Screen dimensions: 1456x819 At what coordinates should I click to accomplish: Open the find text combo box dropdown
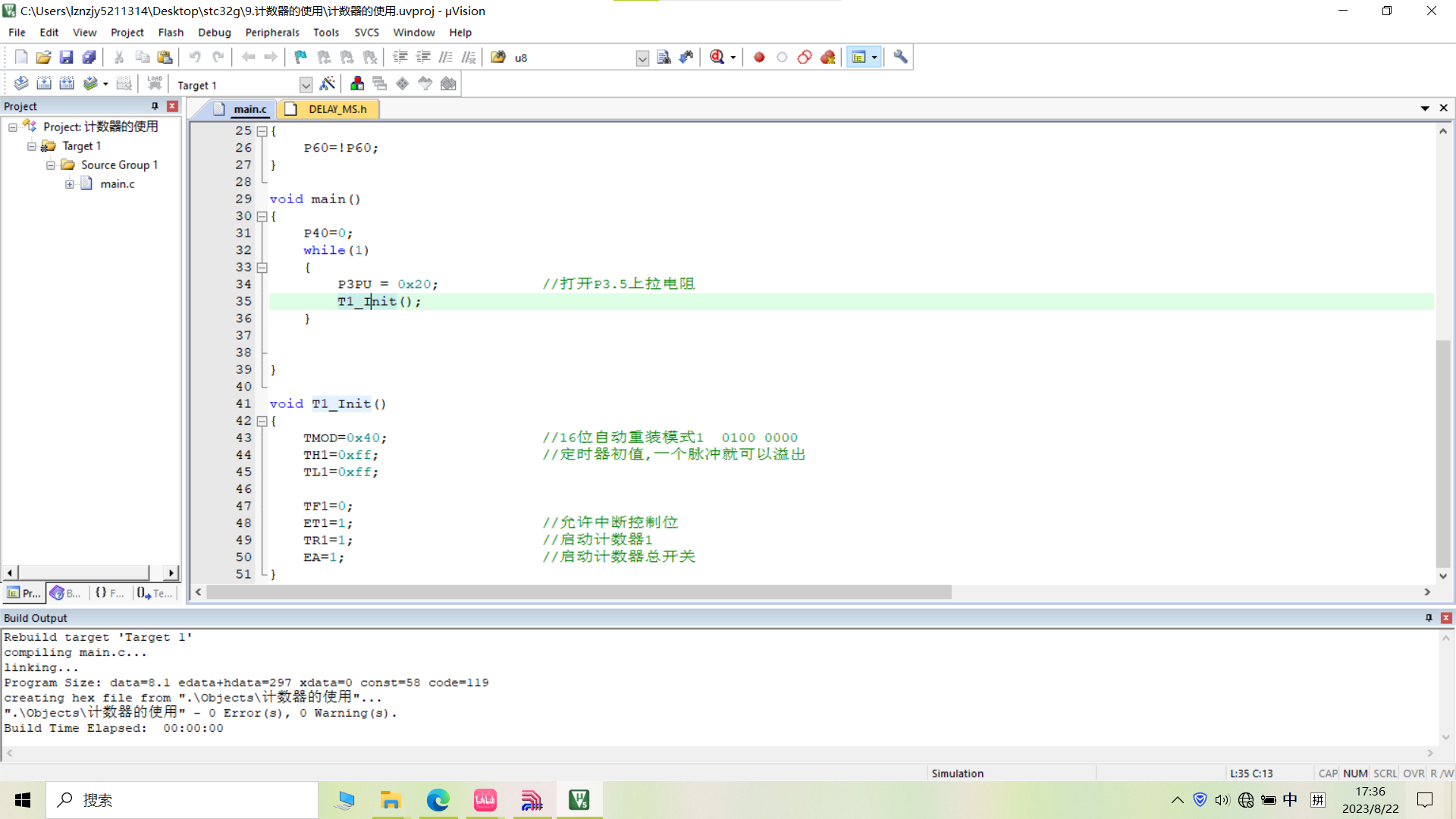point(642,58)
